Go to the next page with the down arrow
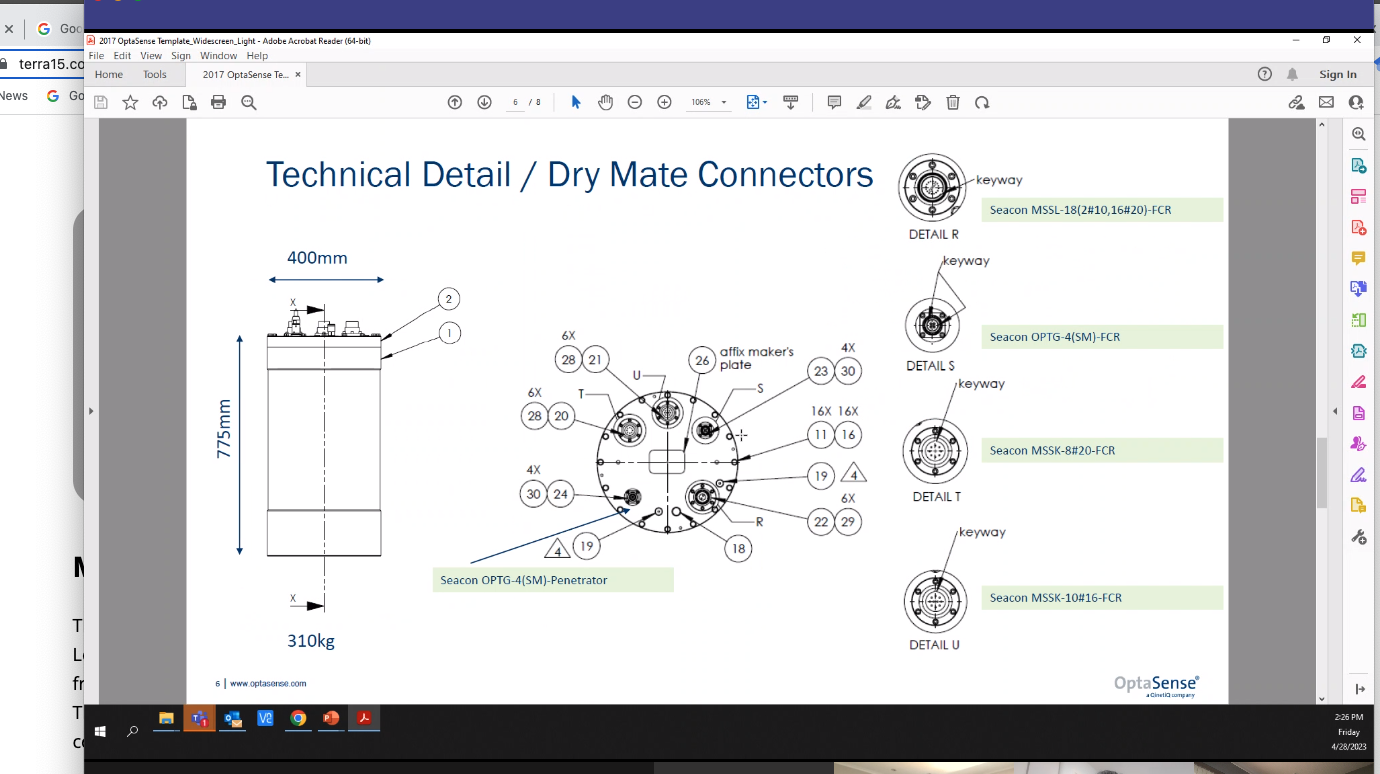 [x=485, y=102]
